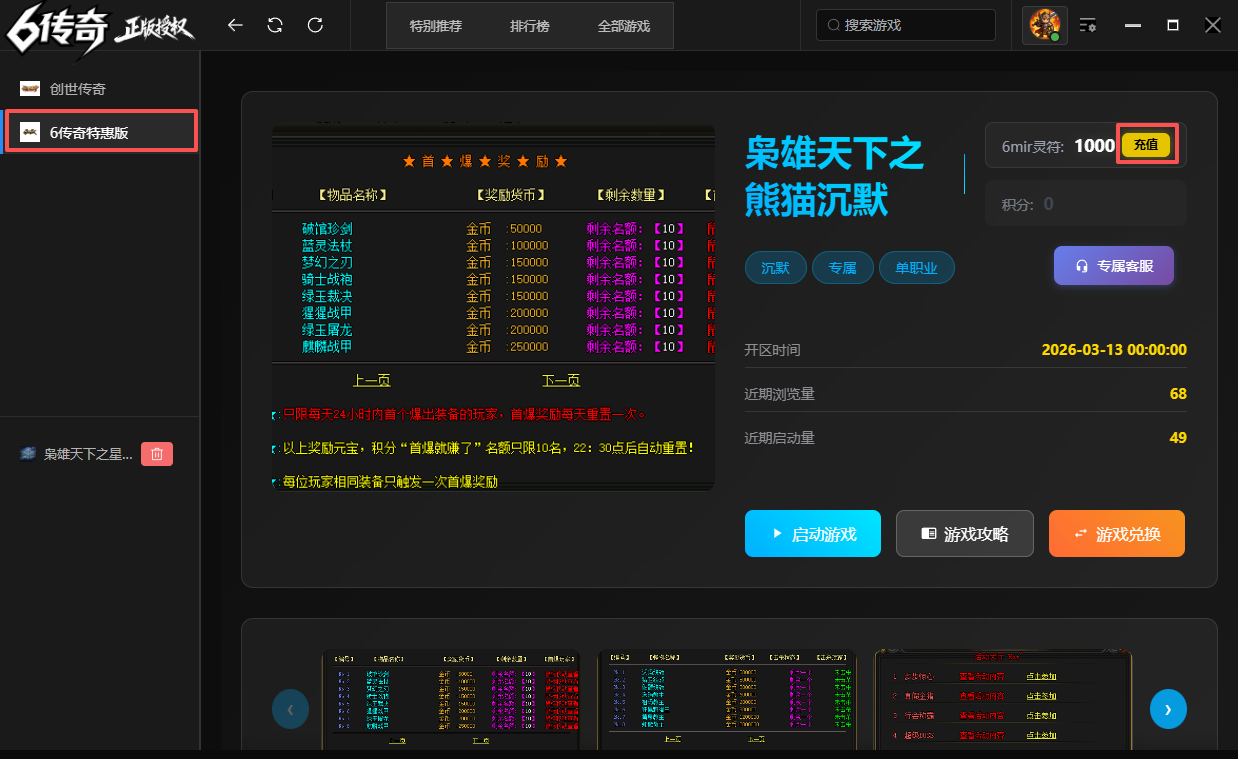Select the 创世传奇 game icon in sidebar

point(30,88)
